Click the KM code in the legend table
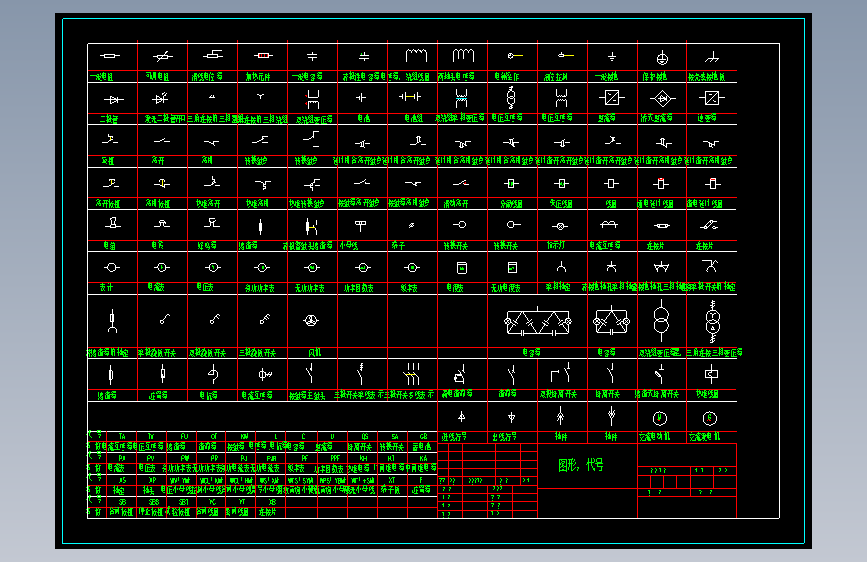This screenshot has height=562, width=867. pos(244,436)
